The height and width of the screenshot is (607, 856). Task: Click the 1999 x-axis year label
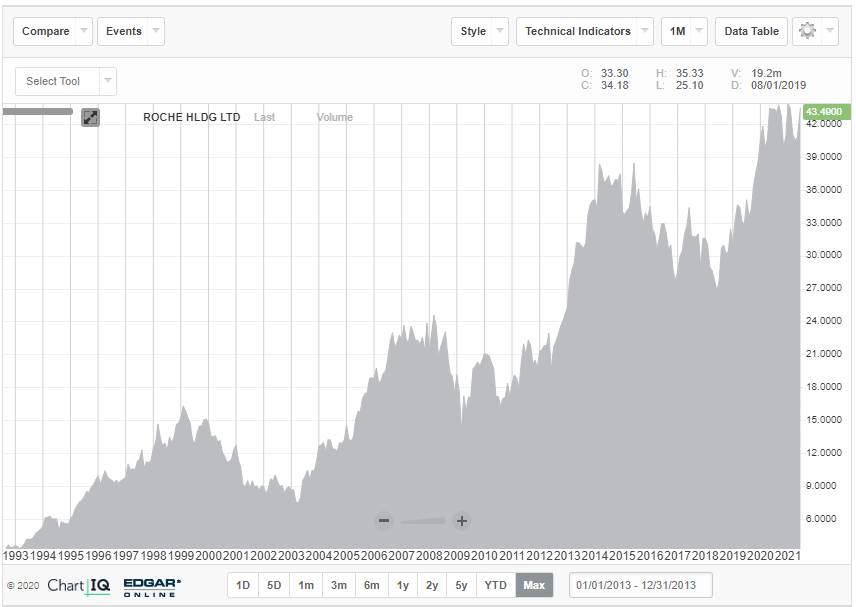[x=181, y=556]
